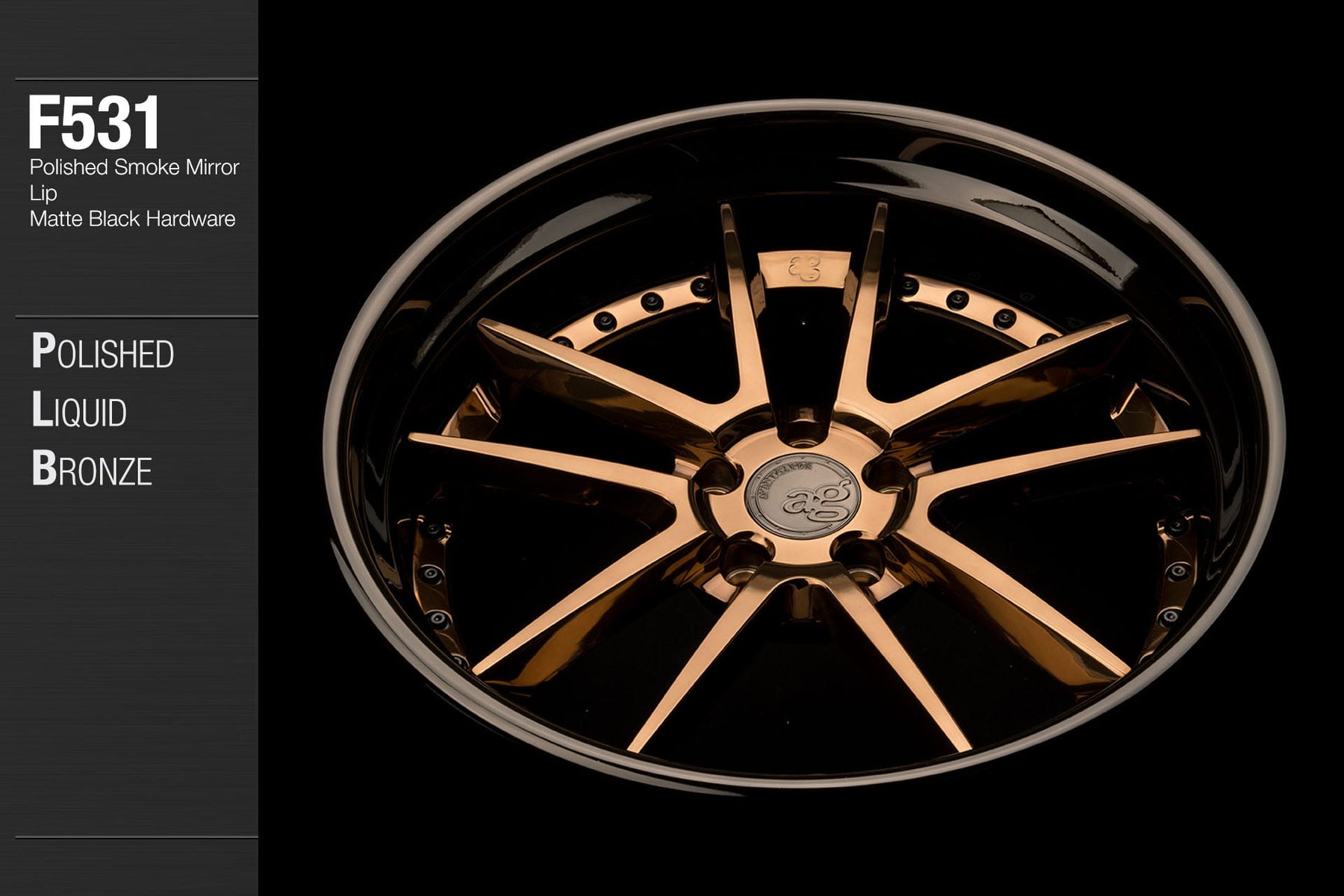Click the divider line above the Polished label
1344x896 pixels.
136,317
